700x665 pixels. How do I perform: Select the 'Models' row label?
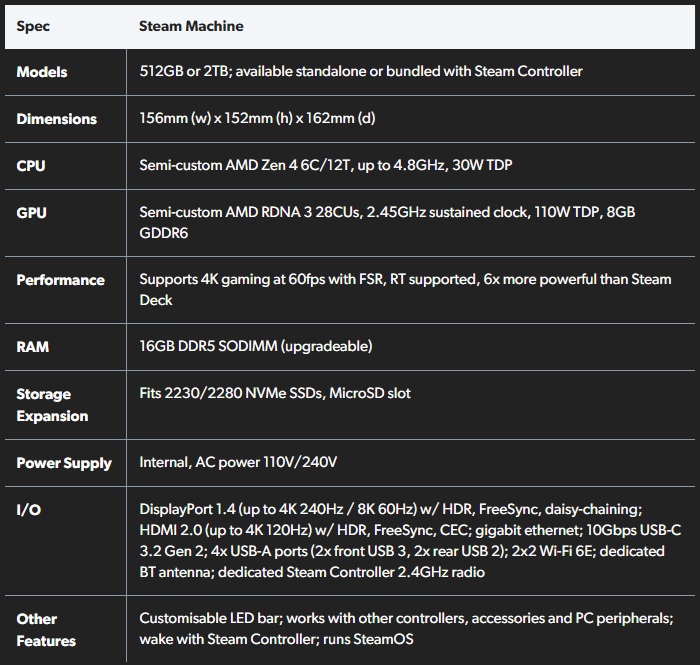(42, 72)
